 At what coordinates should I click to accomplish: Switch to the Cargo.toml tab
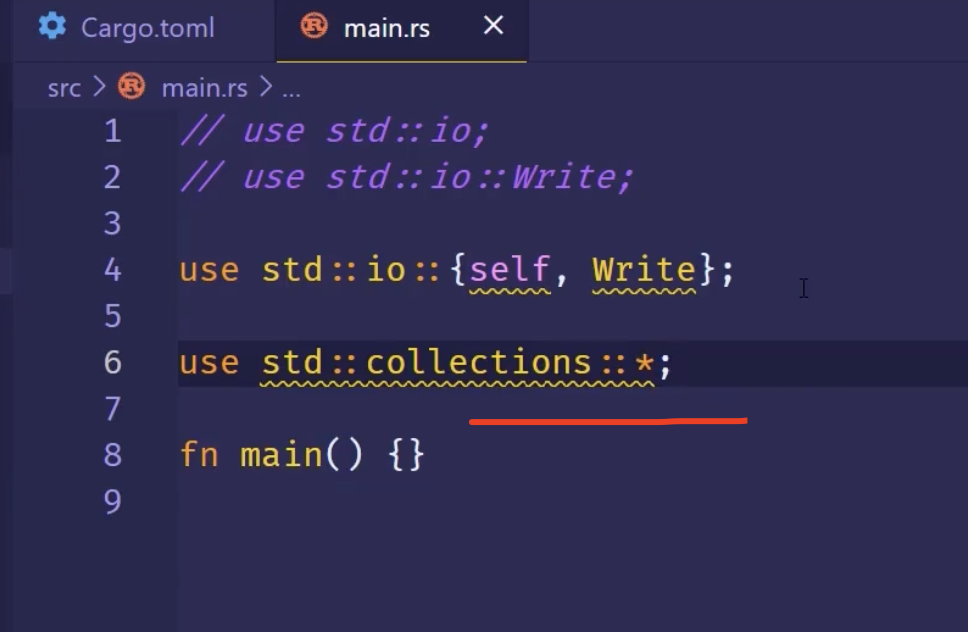point(147,28)
